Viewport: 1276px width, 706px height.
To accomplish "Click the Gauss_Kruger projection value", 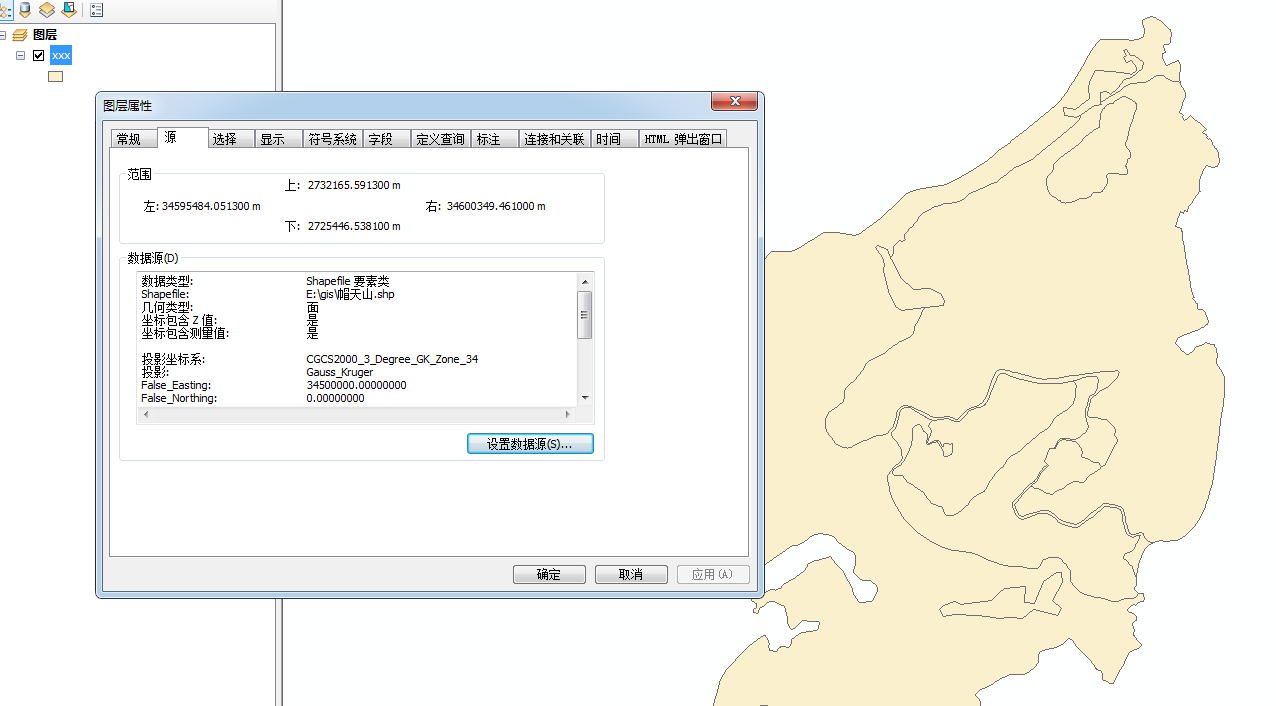I will coord(340,372).
